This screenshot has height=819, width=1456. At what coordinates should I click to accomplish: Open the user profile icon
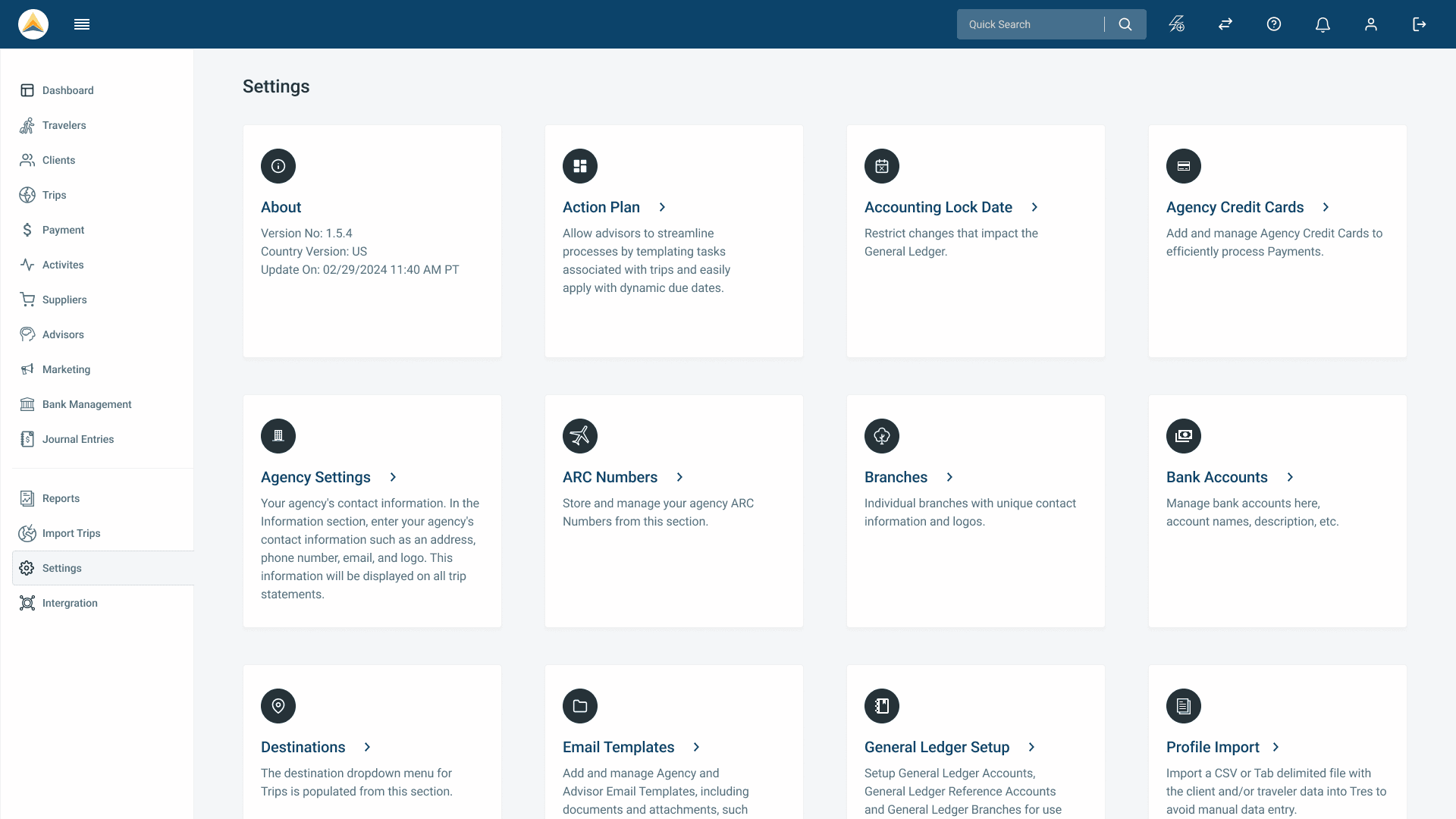1371,24
